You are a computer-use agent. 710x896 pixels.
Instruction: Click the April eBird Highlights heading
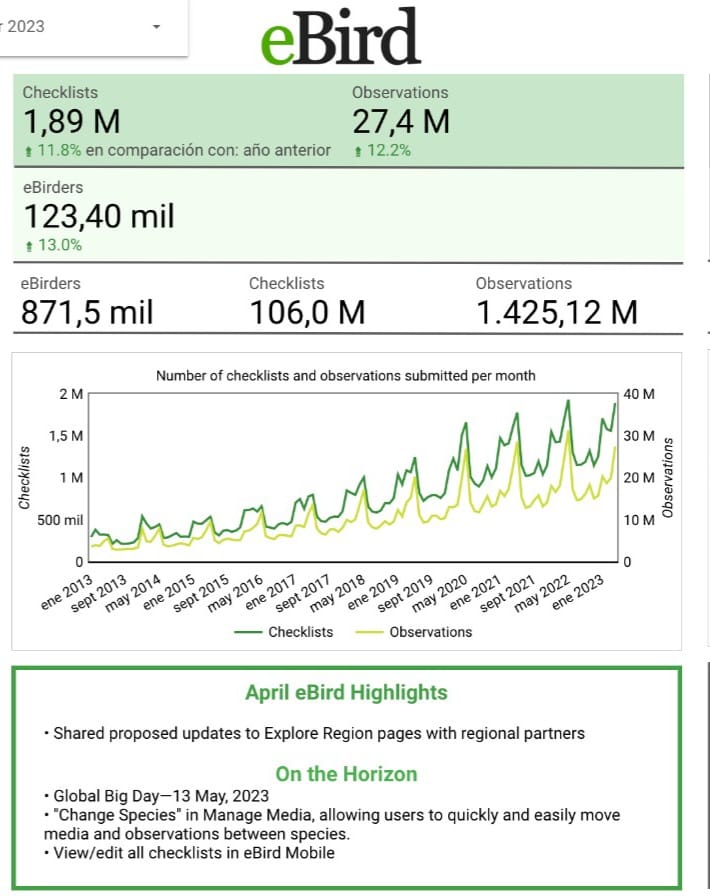tap(346, 692)
